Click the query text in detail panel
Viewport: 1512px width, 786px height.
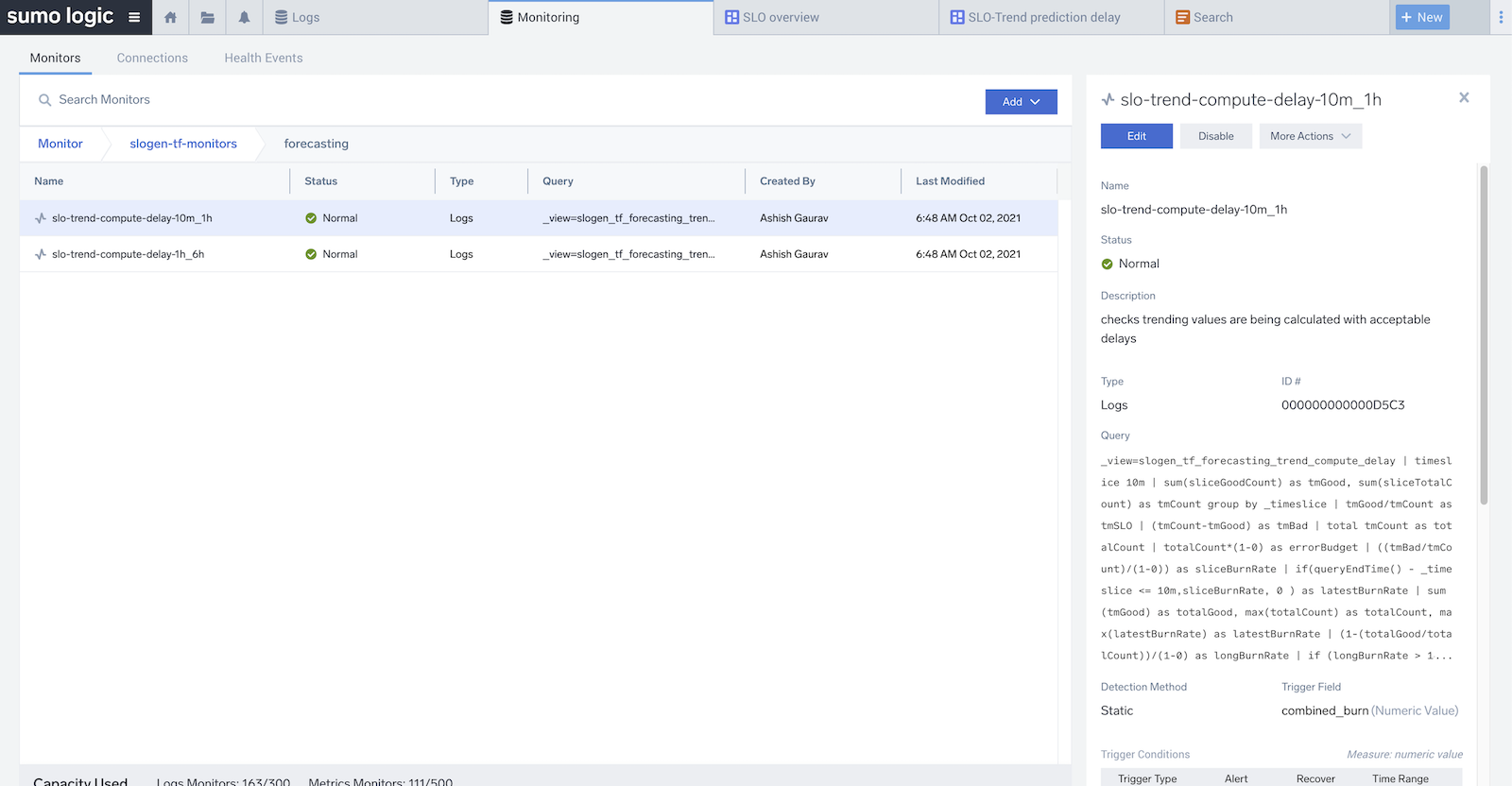pos(1277,558)
